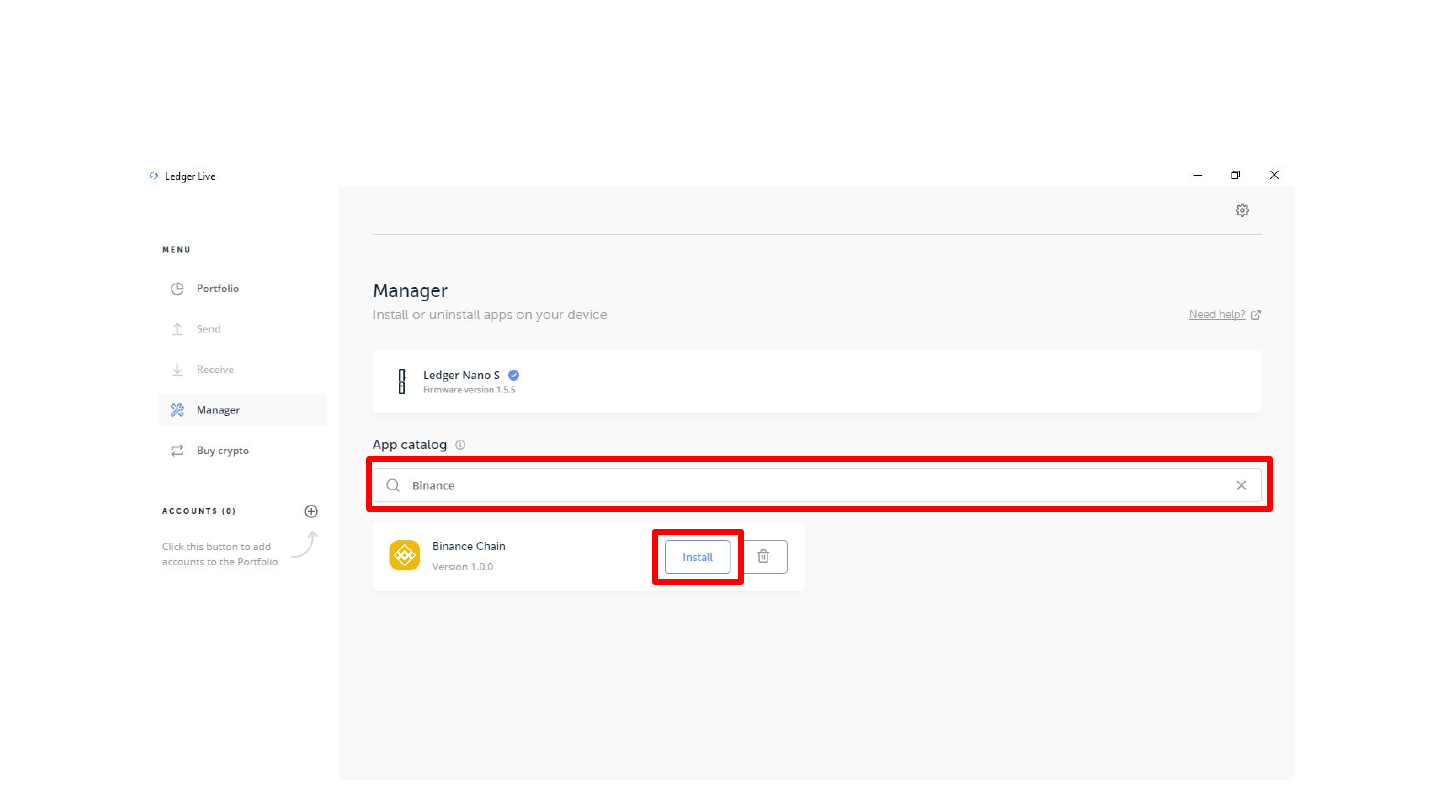Click the Portfolio pie chart icon

(177, 289)
